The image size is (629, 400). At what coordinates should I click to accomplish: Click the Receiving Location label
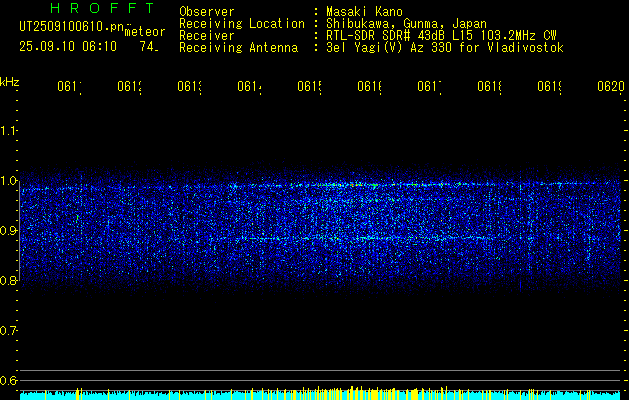point(242,24)
